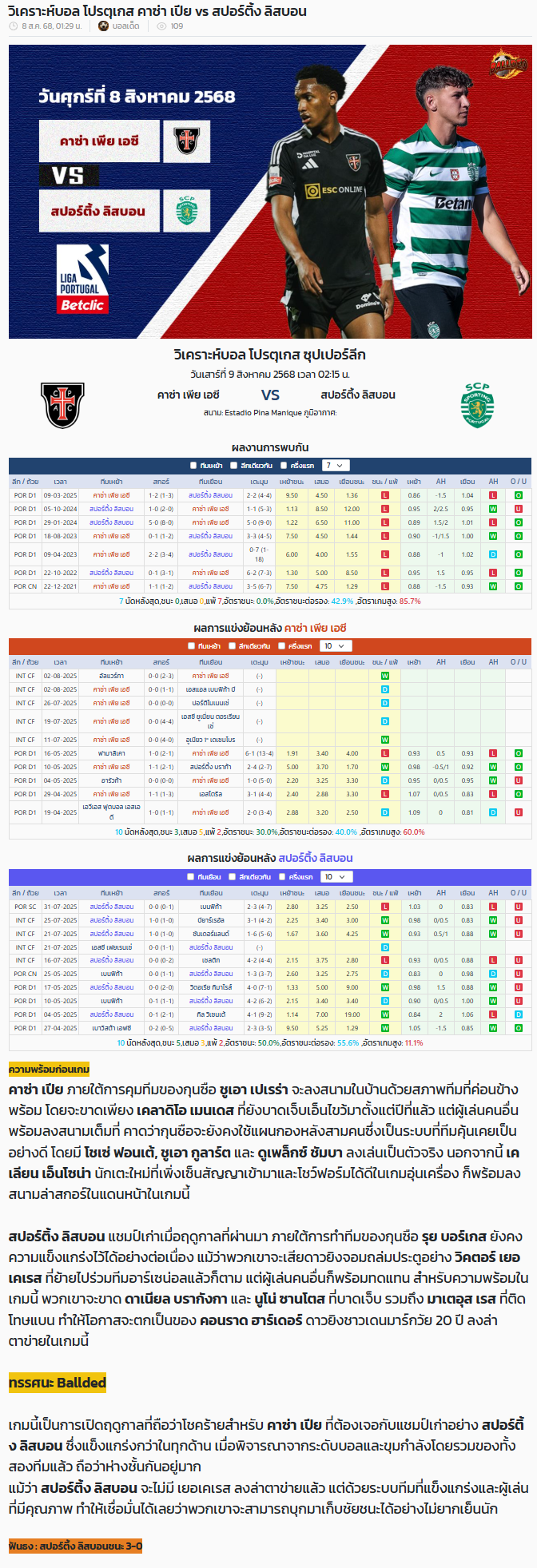The width and height of the screenshot is (537, 1568).
Task: Click score 5-0 (8-0) in 29-01-2024 row
Action: tap(161, 522)
